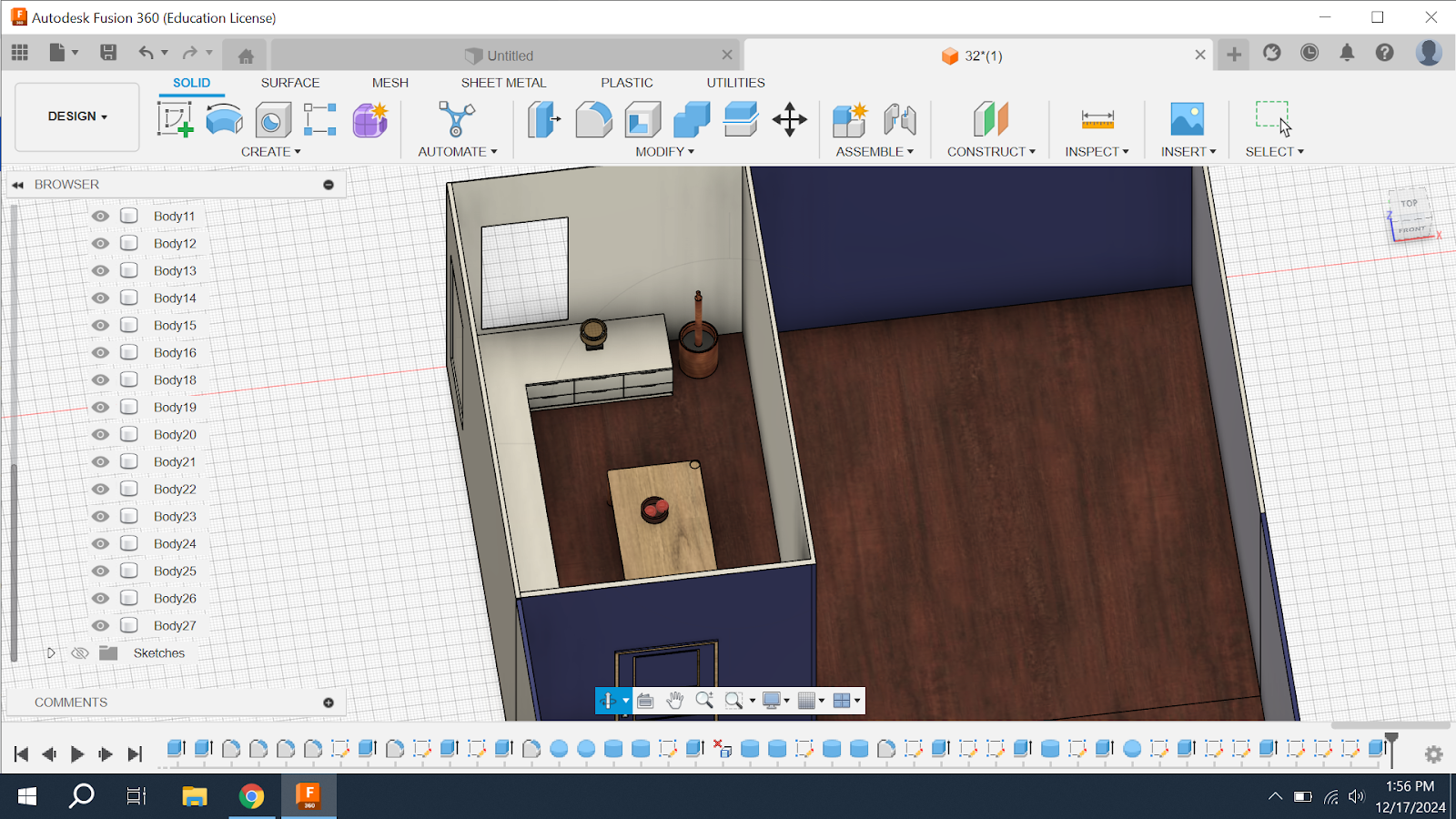Click the Automate fork icon
Image resolution: width=1456 pixels, height=819 pixels.
point(457,119)
